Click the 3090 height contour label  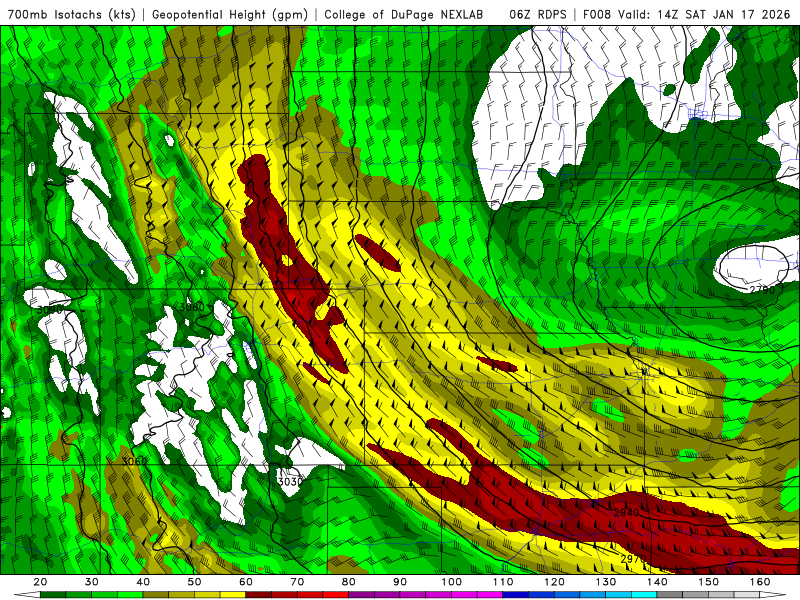pyautogui.click(x=49, y=310)
